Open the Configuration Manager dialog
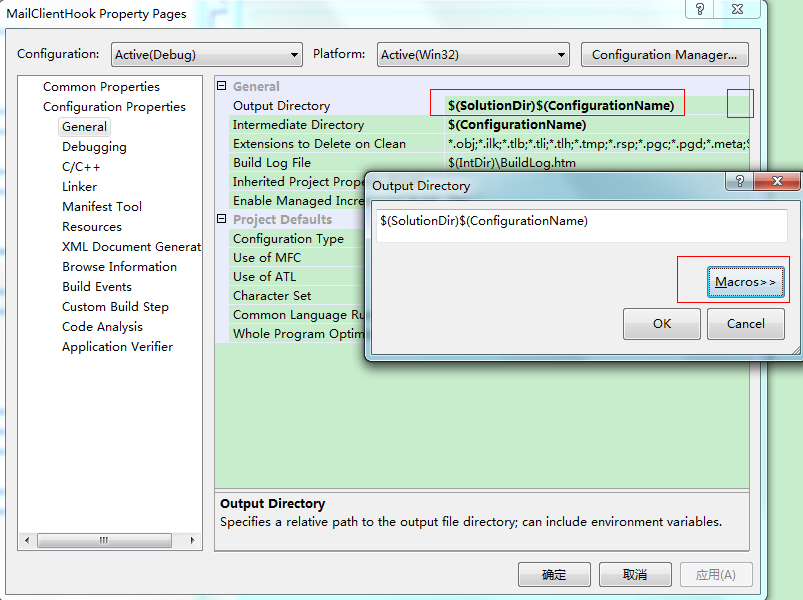This screenshot has width=803, height=600. pyautogui.click(x=664, y=55)
